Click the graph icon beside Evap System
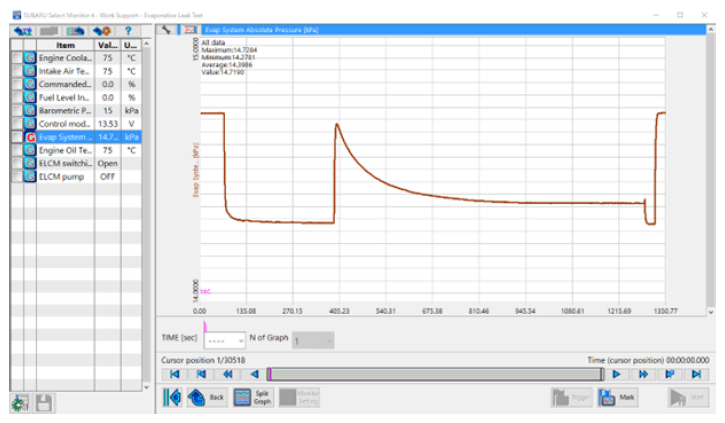The height and width of the screenshot is (423, 725). (x=29, y=136)
